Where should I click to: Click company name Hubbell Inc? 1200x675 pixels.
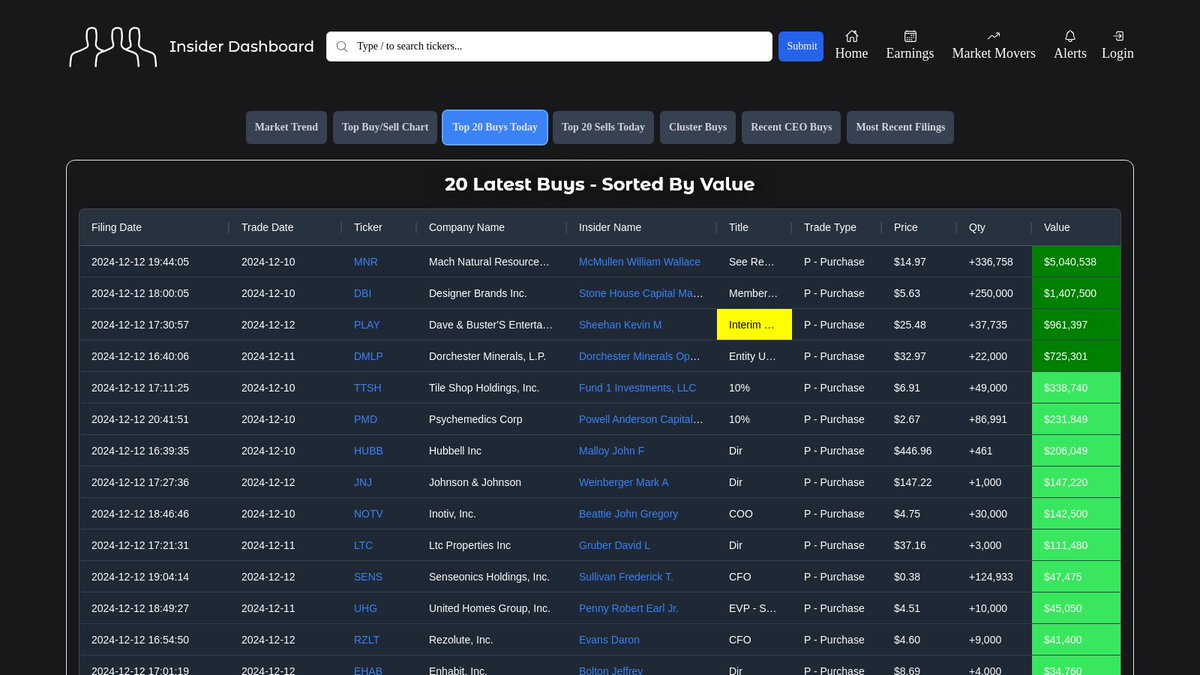[x=455, y=451]
